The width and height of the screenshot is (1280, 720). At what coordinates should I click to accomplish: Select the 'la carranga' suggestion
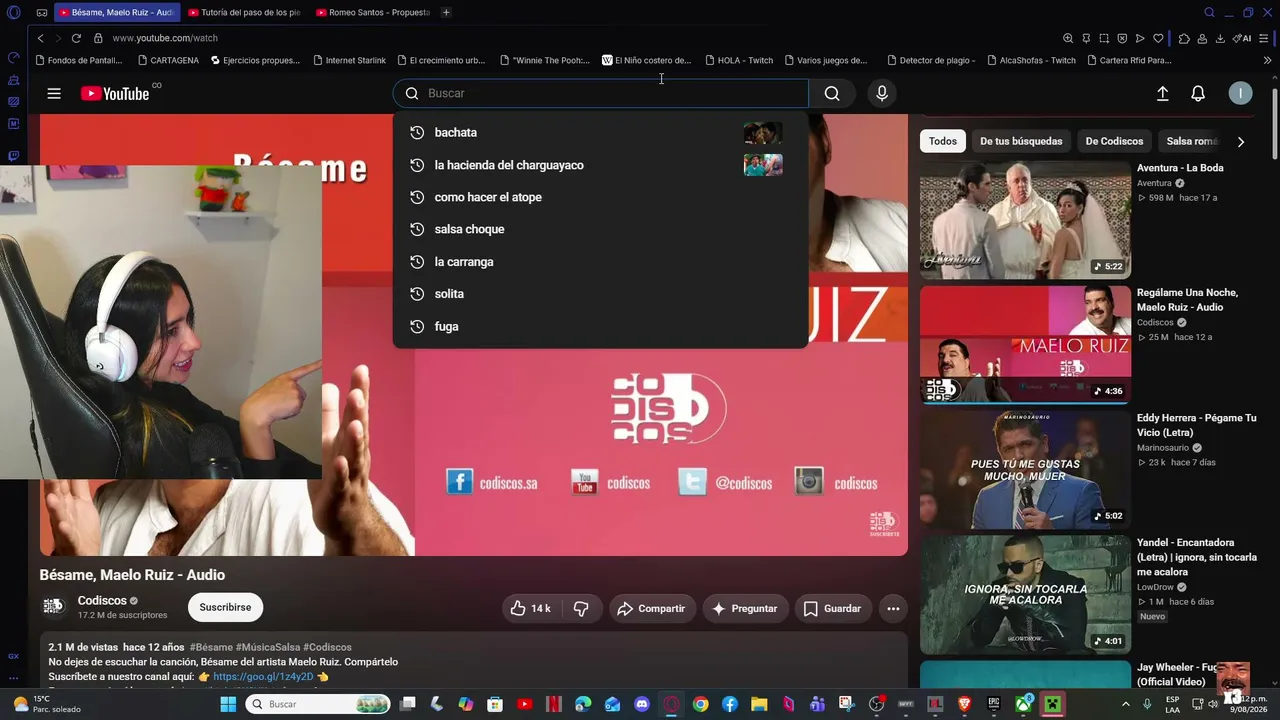600,262
